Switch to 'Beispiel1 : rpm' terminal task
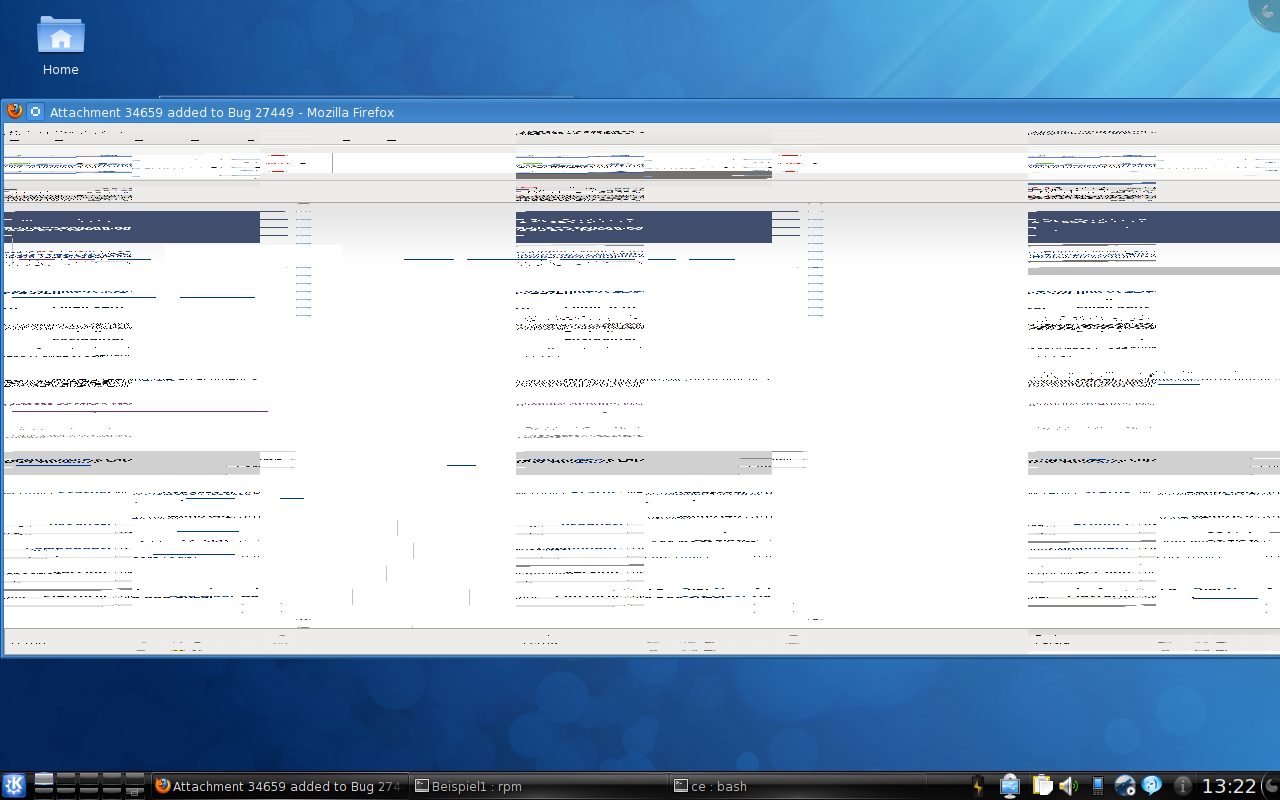Screen dimensions: 1280x800 coord(540,786)
